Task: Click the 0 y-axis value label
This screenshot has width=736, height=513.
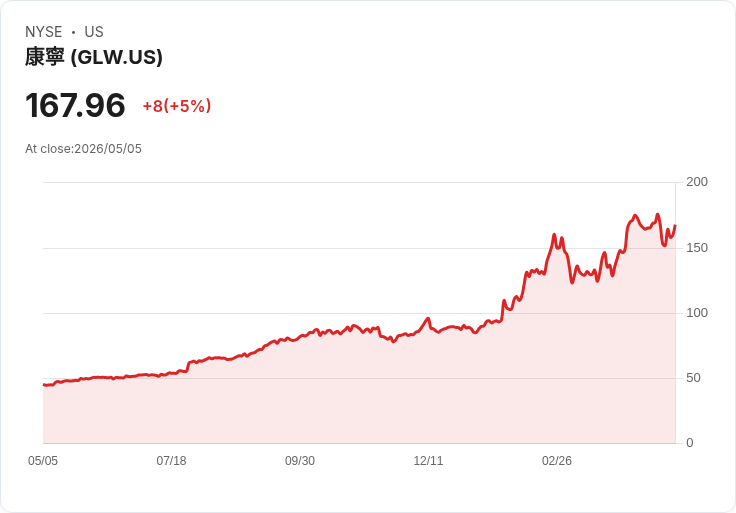Action: click(690, 443)
